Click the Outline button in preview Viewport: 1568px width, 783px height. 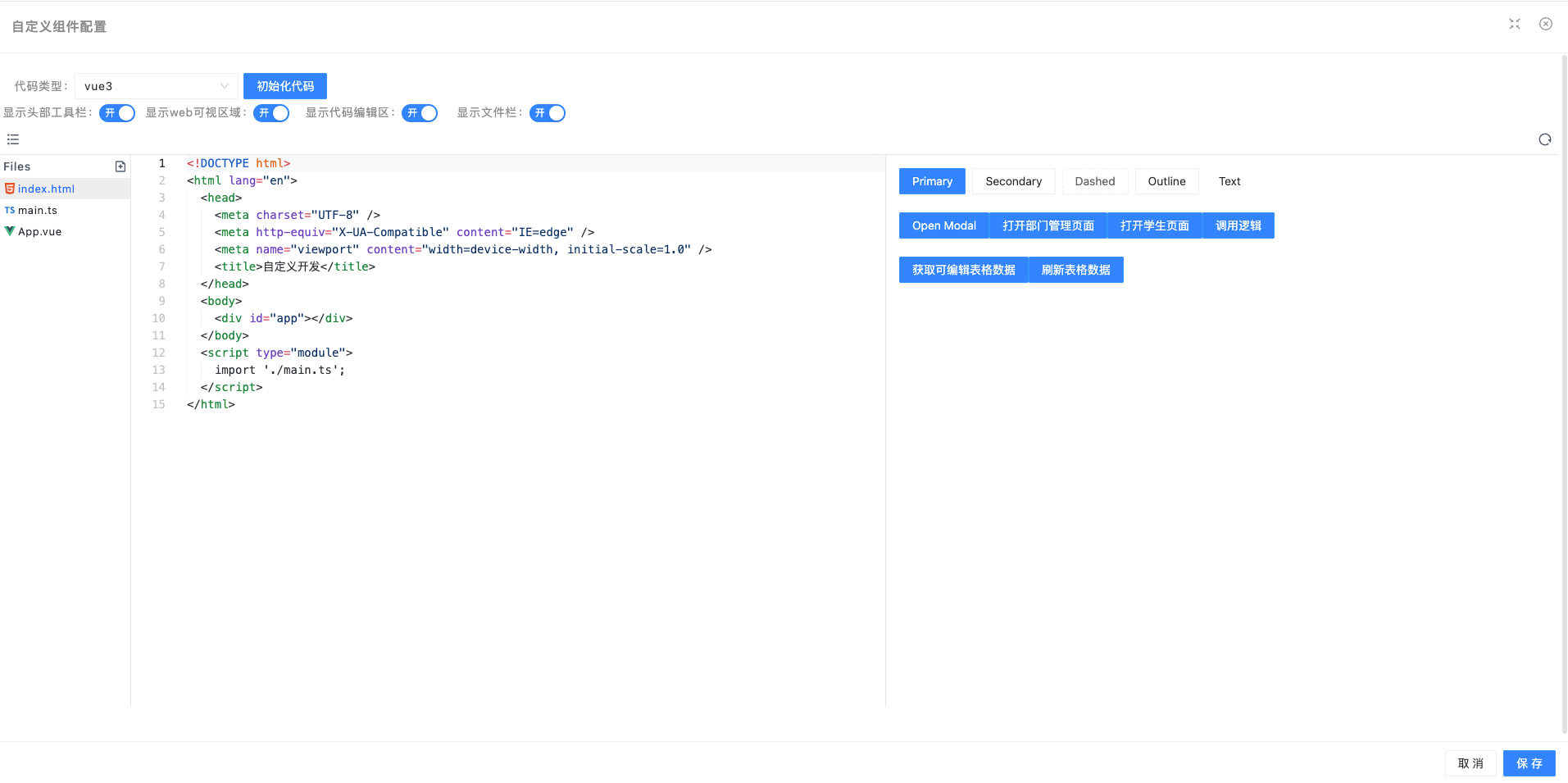1167,181
